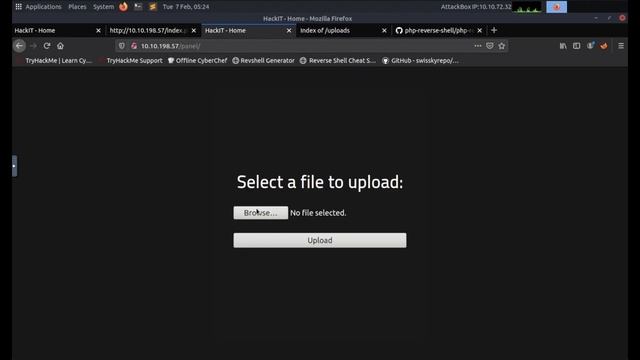Screen dimensions: 640x360
Task: Close the http://10.10.198.57/index tab
Action: [193, 31]
